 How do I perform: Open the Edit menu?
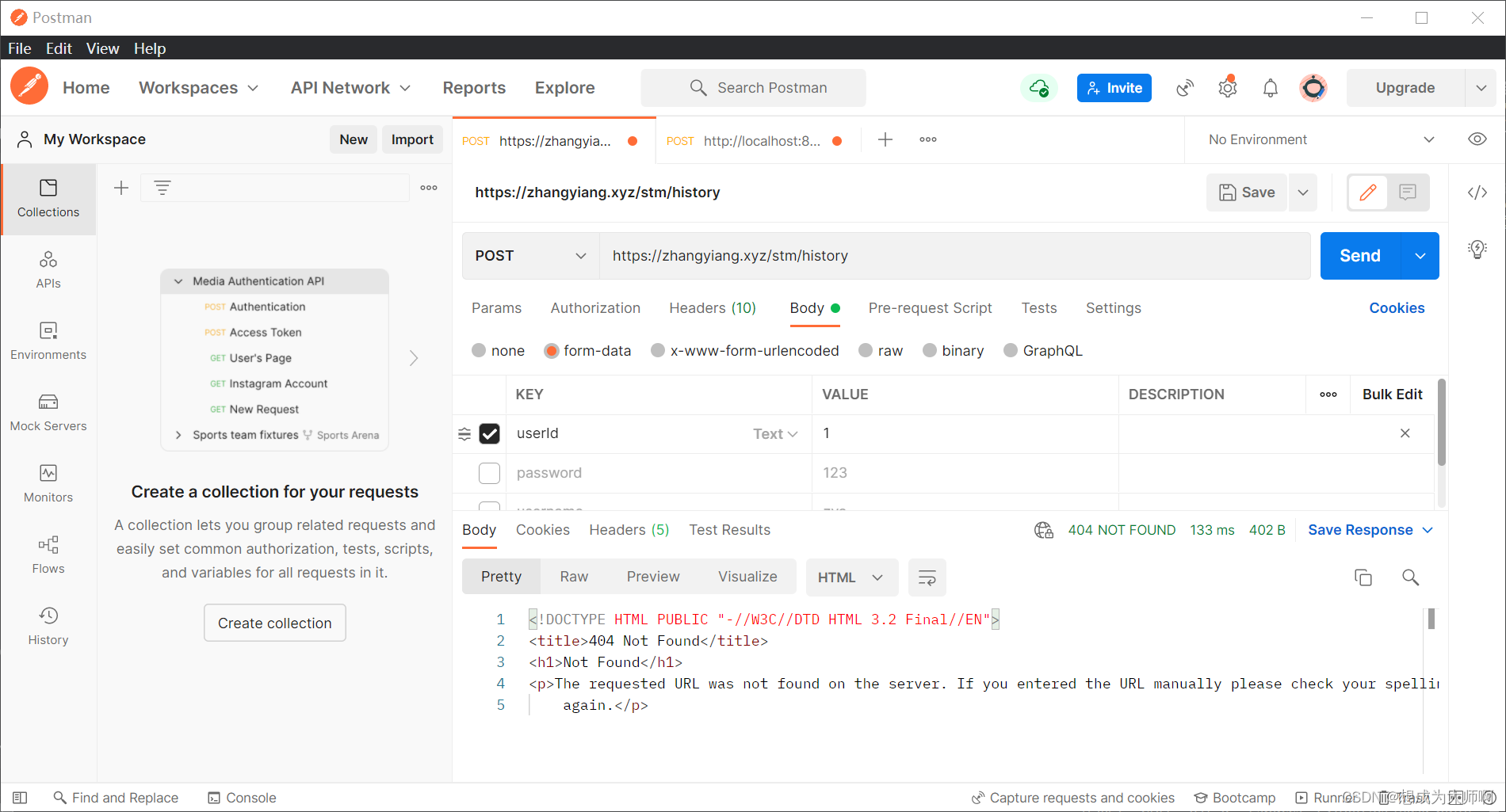[59, 48]
